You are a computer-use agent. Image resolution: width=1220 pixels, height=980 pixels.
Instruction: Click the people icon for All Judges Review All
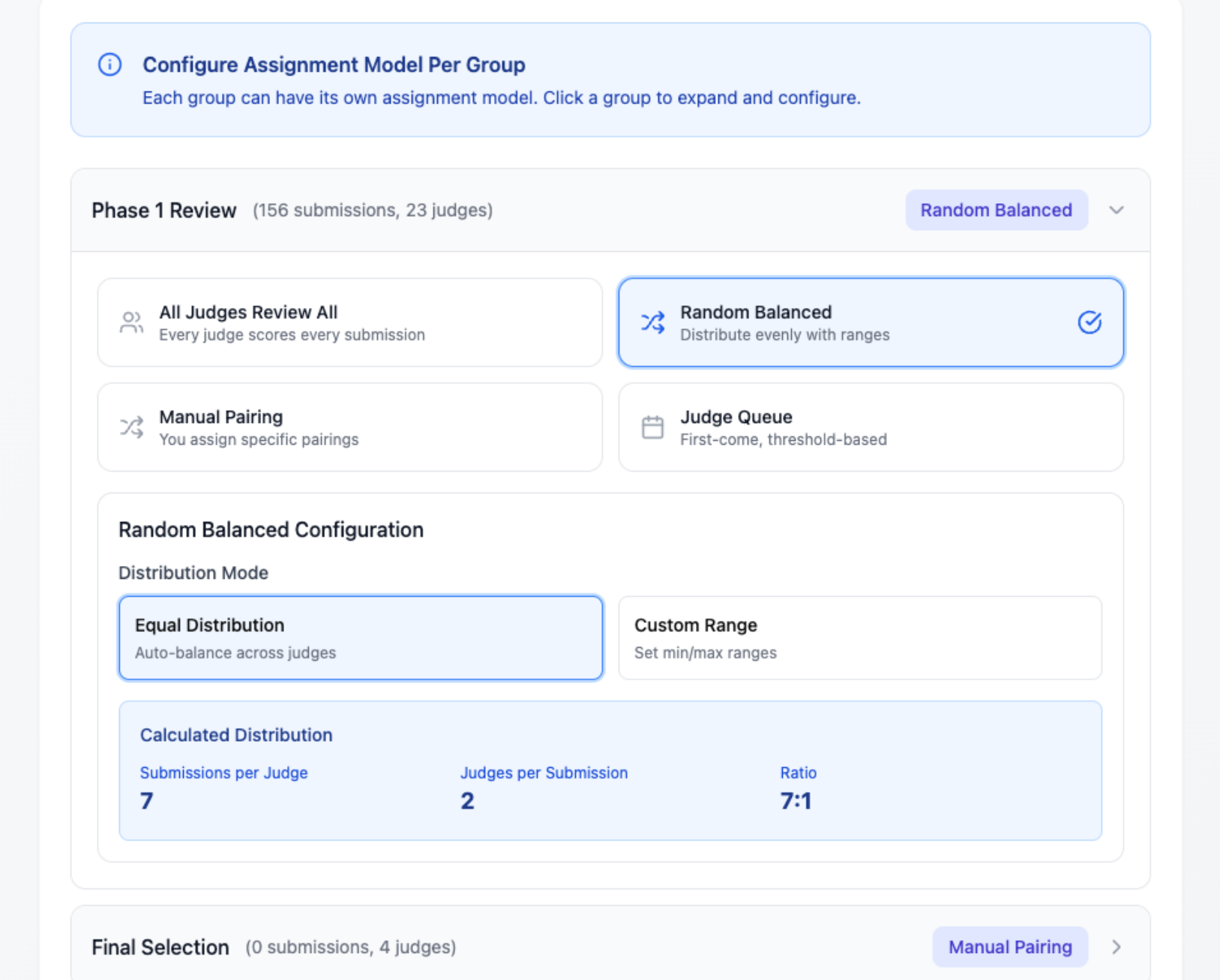[x=131, y=322]
